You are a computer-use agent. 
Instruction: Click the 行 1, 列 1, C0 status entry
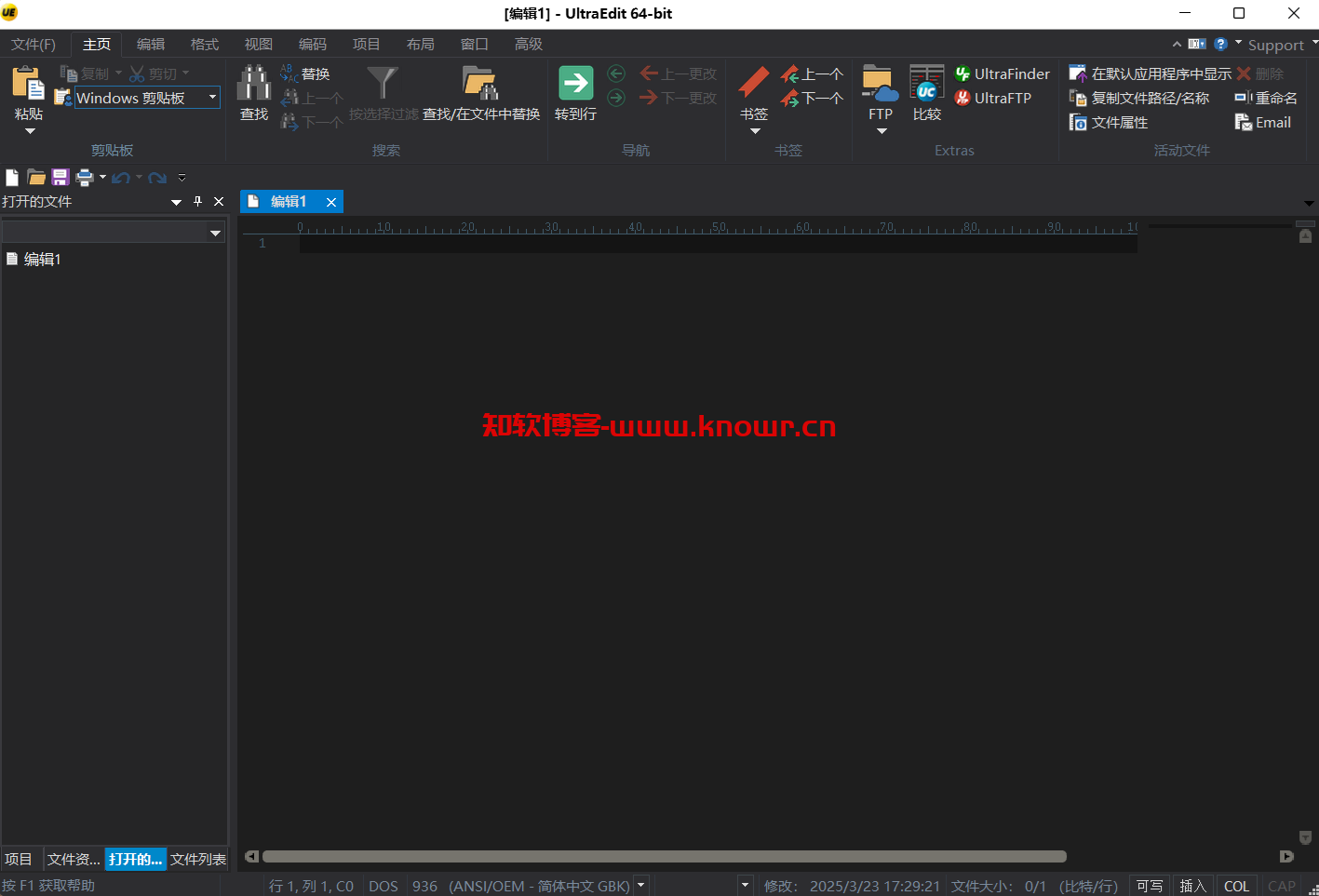[x=311, y=886]
